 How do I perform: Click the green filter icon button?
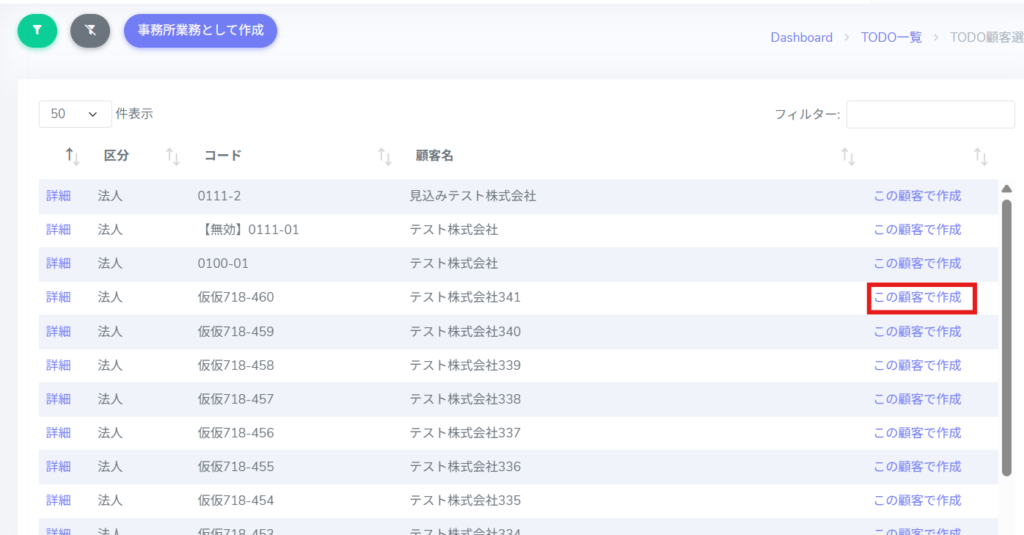point(38,31)
